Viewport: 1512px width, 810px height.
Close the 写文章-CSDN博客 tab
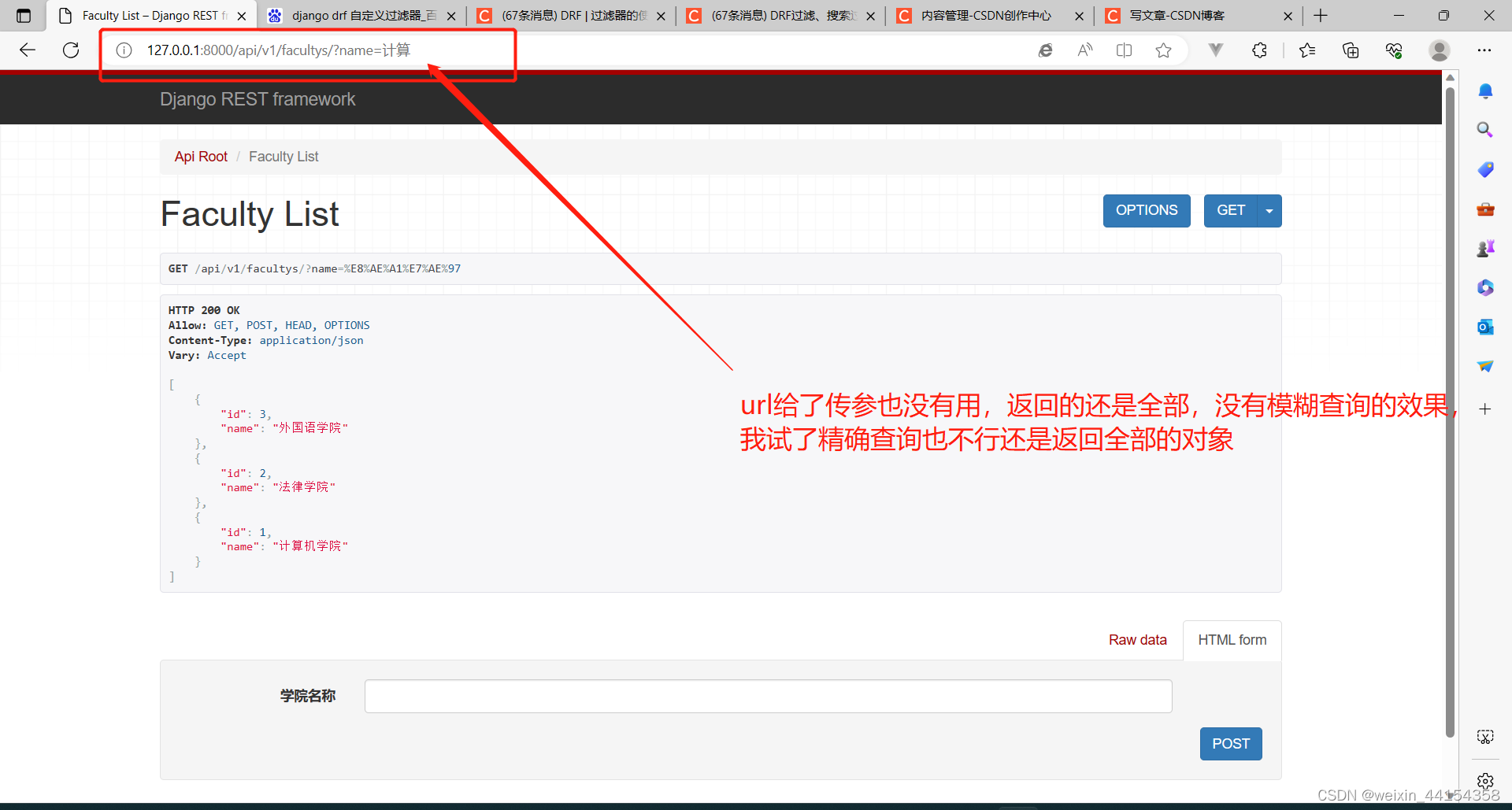coord(1288,16)
